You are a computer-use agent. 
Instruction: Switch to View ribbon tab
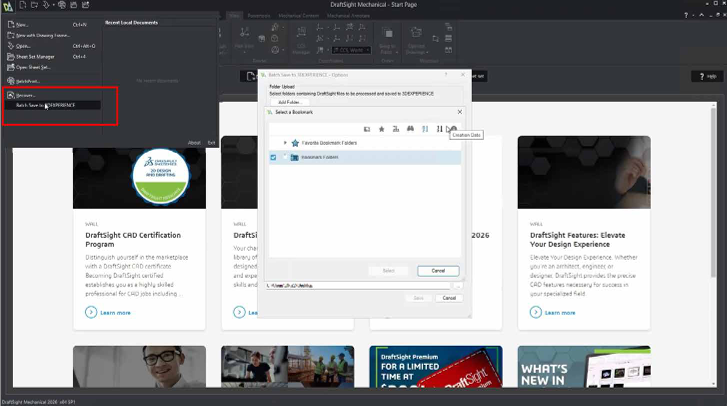point(235,16)
